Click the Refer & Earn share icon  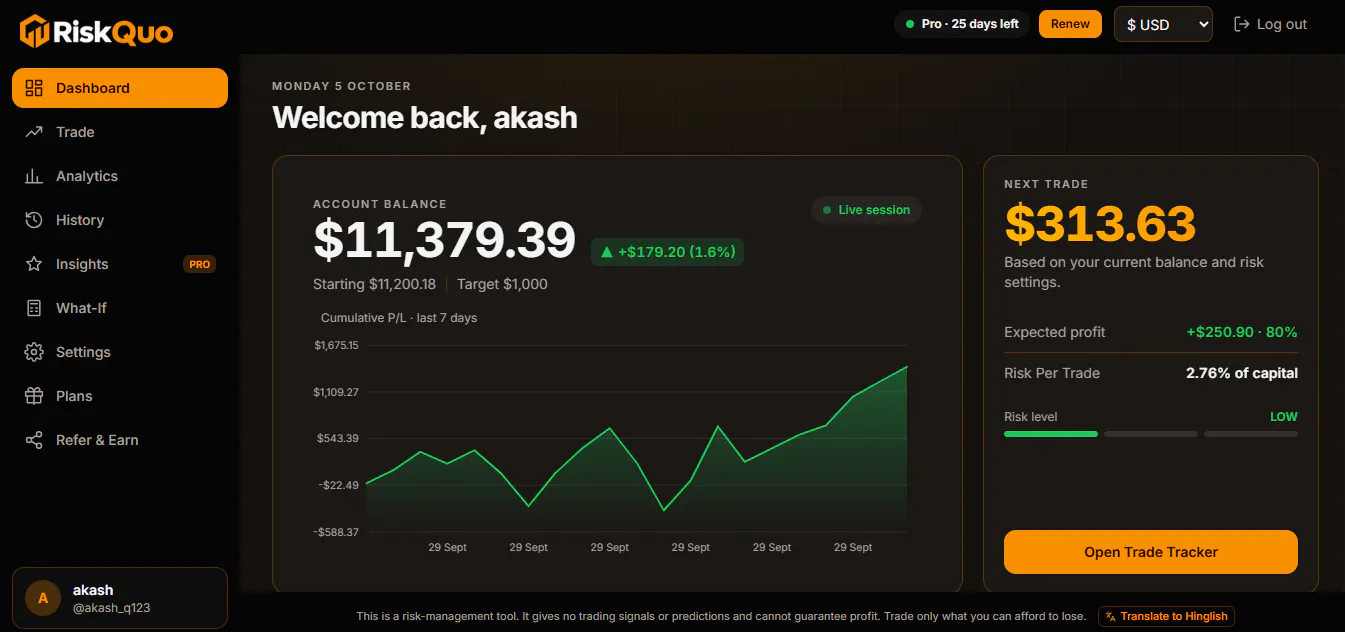(34, 440)
